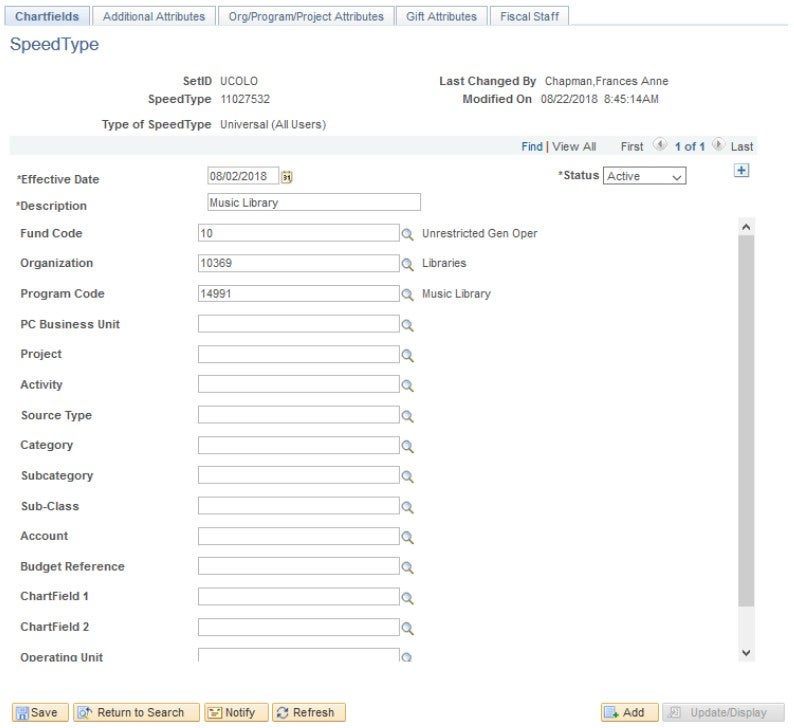Add a new effective-dated row with plus icon
Screen dimensions: 794x728
tap(741, 171)
